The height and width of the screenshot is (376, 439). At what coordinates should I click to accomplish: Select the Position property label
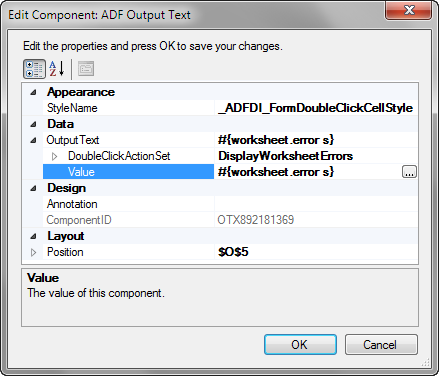[x=65, y=252]
